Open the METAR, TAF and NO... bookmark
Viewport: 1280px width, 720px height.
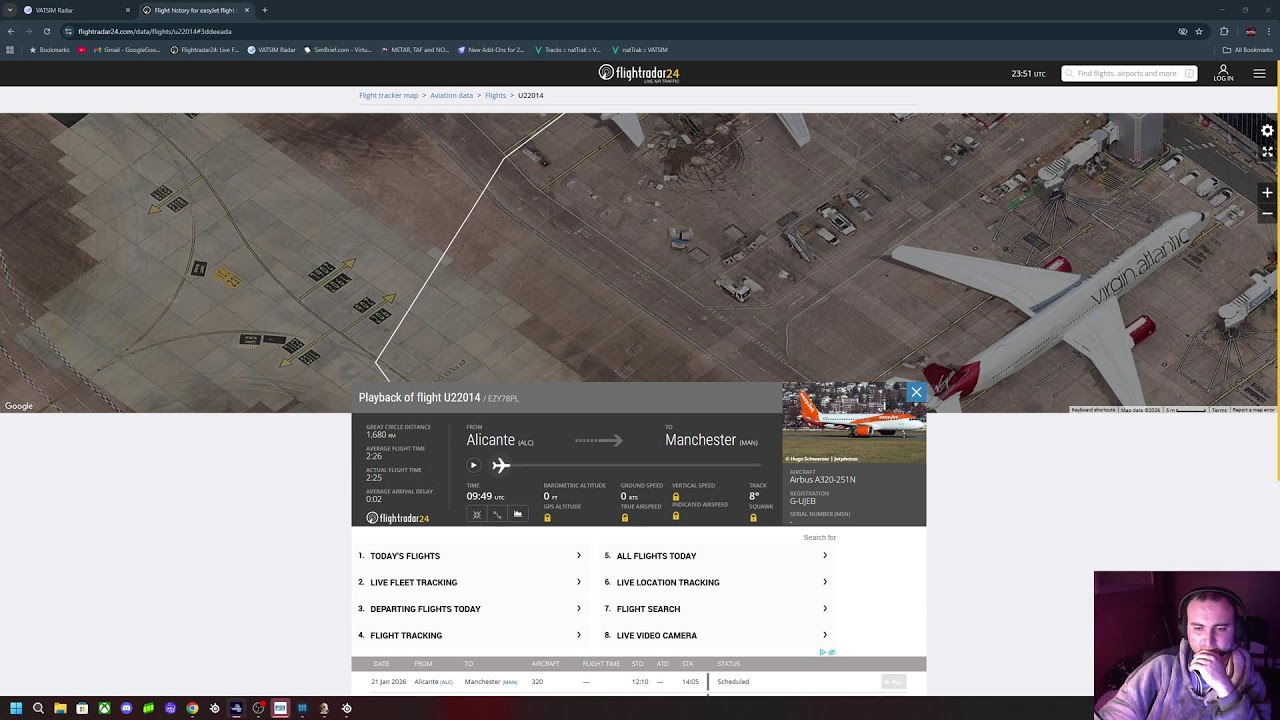coord(414,50)
